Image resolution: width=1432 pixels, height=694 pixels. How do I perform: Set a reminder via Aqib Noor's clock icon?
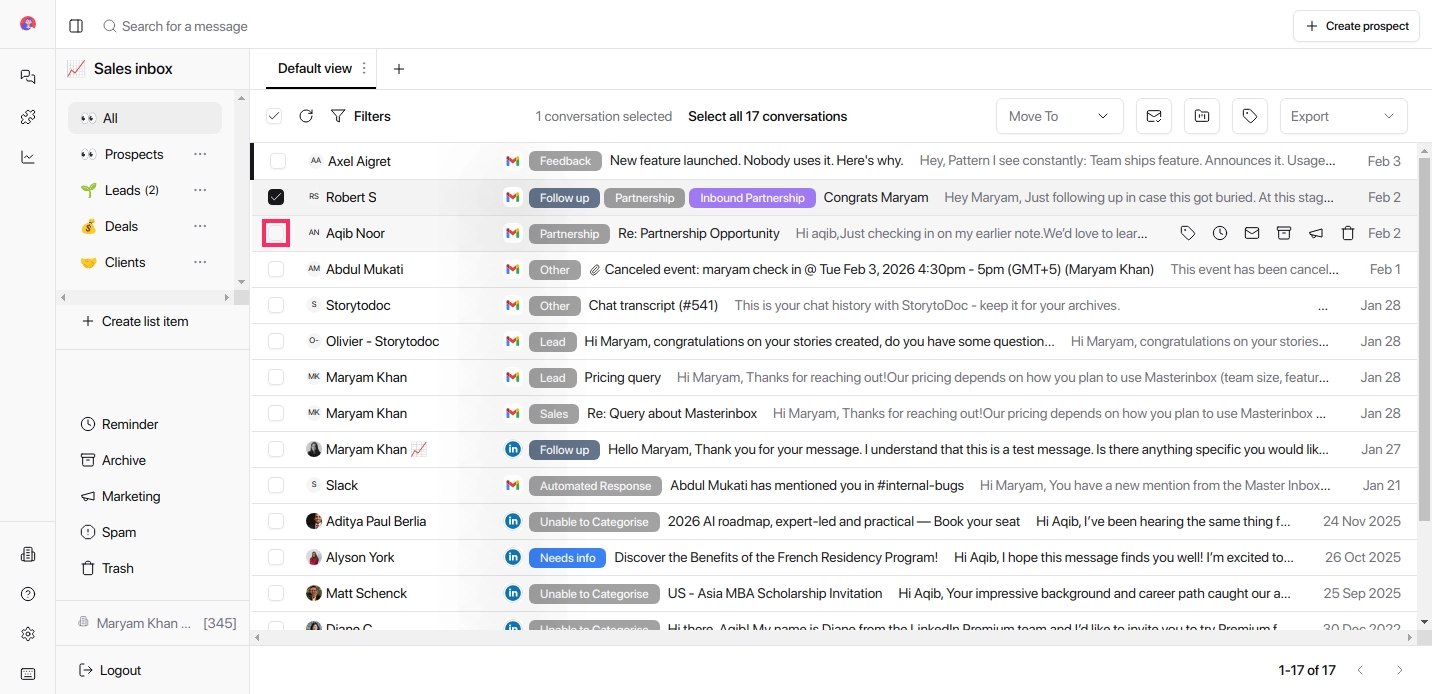tap(1219, 232)
